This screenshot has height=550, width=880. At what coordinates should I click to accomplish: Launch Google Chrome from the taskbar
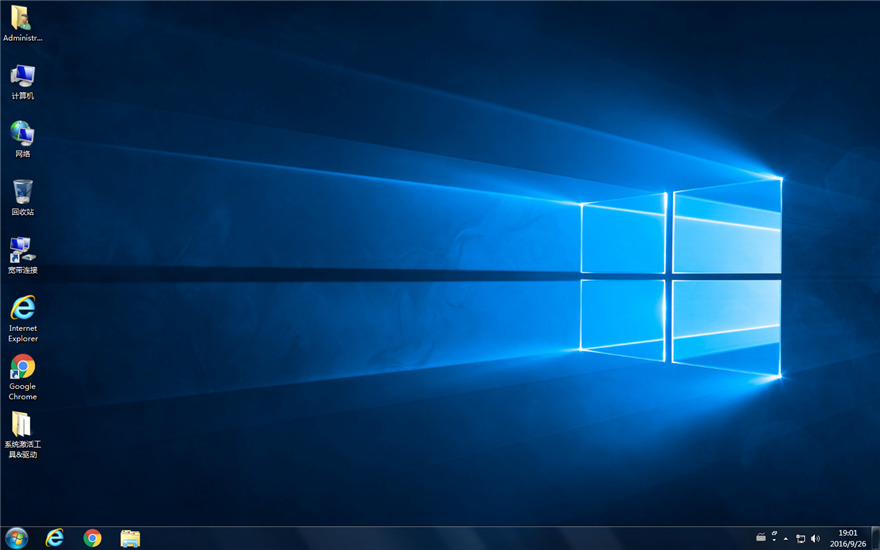coord(93,538)
